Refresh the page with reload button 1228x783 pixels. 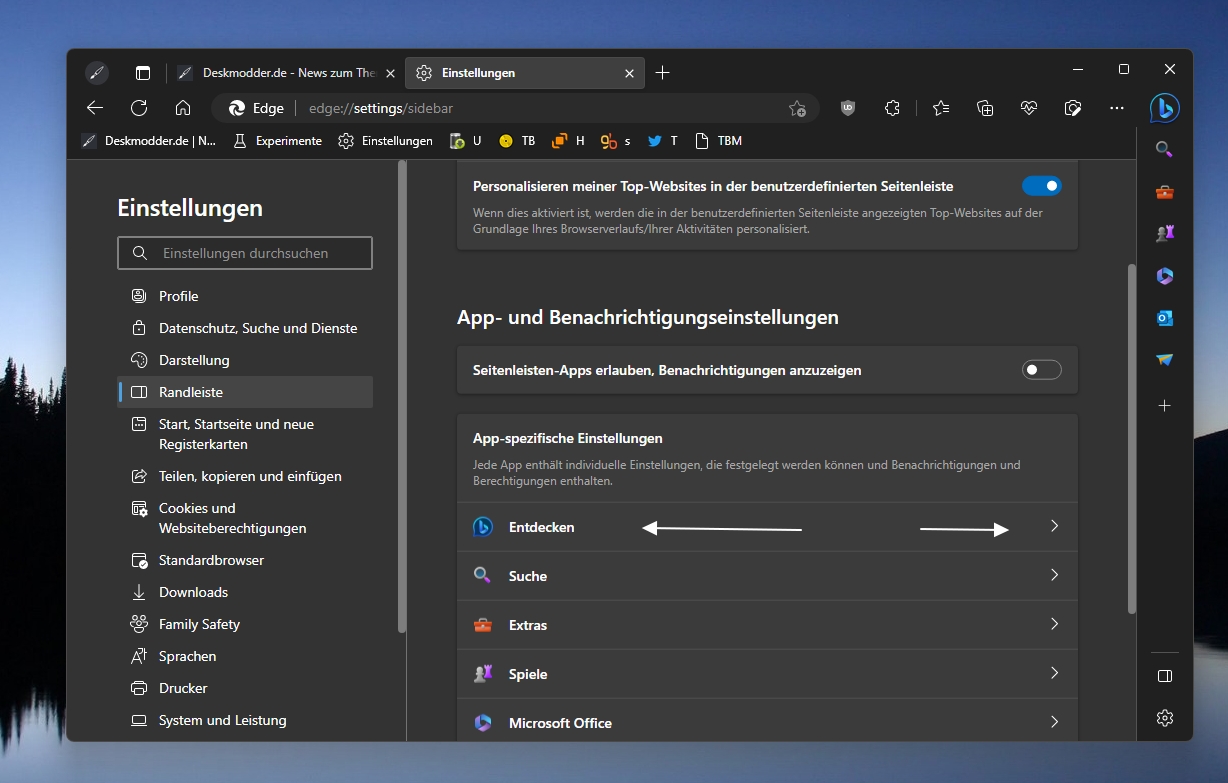pyautogui.click(x=139, y=108)
